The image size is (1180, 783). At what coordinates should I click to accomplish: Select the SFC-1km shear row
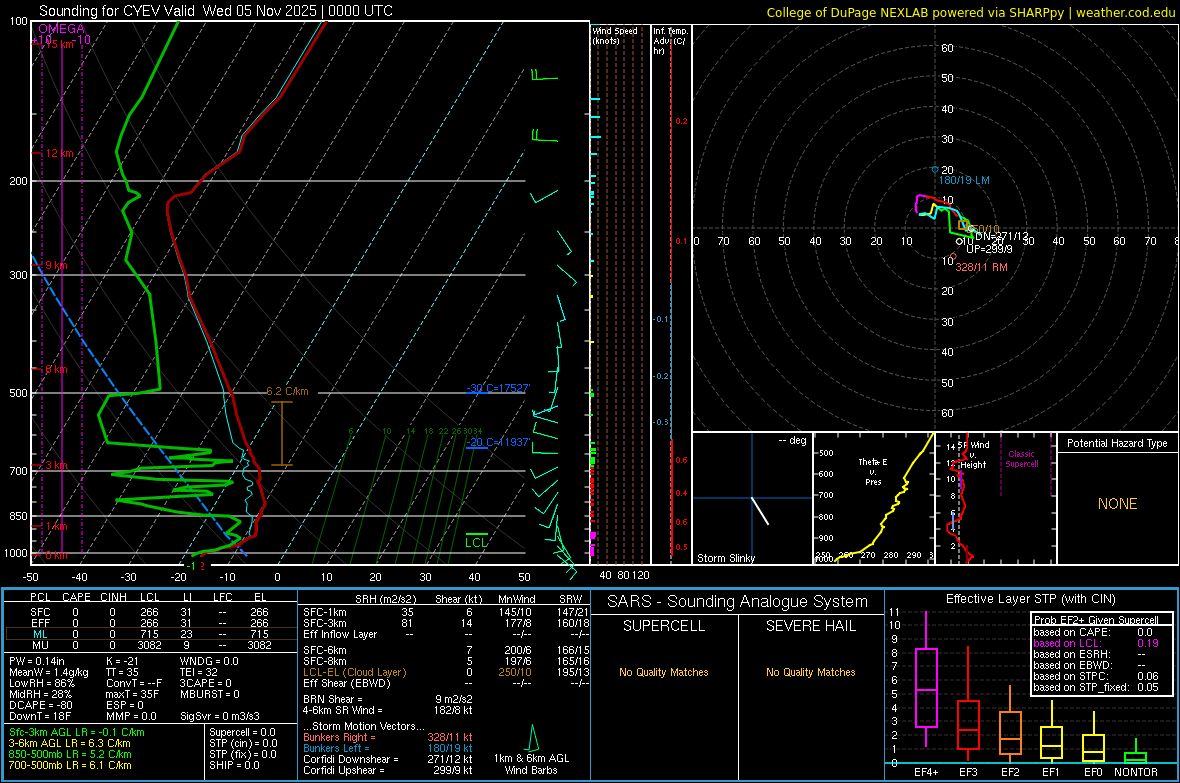446,612
